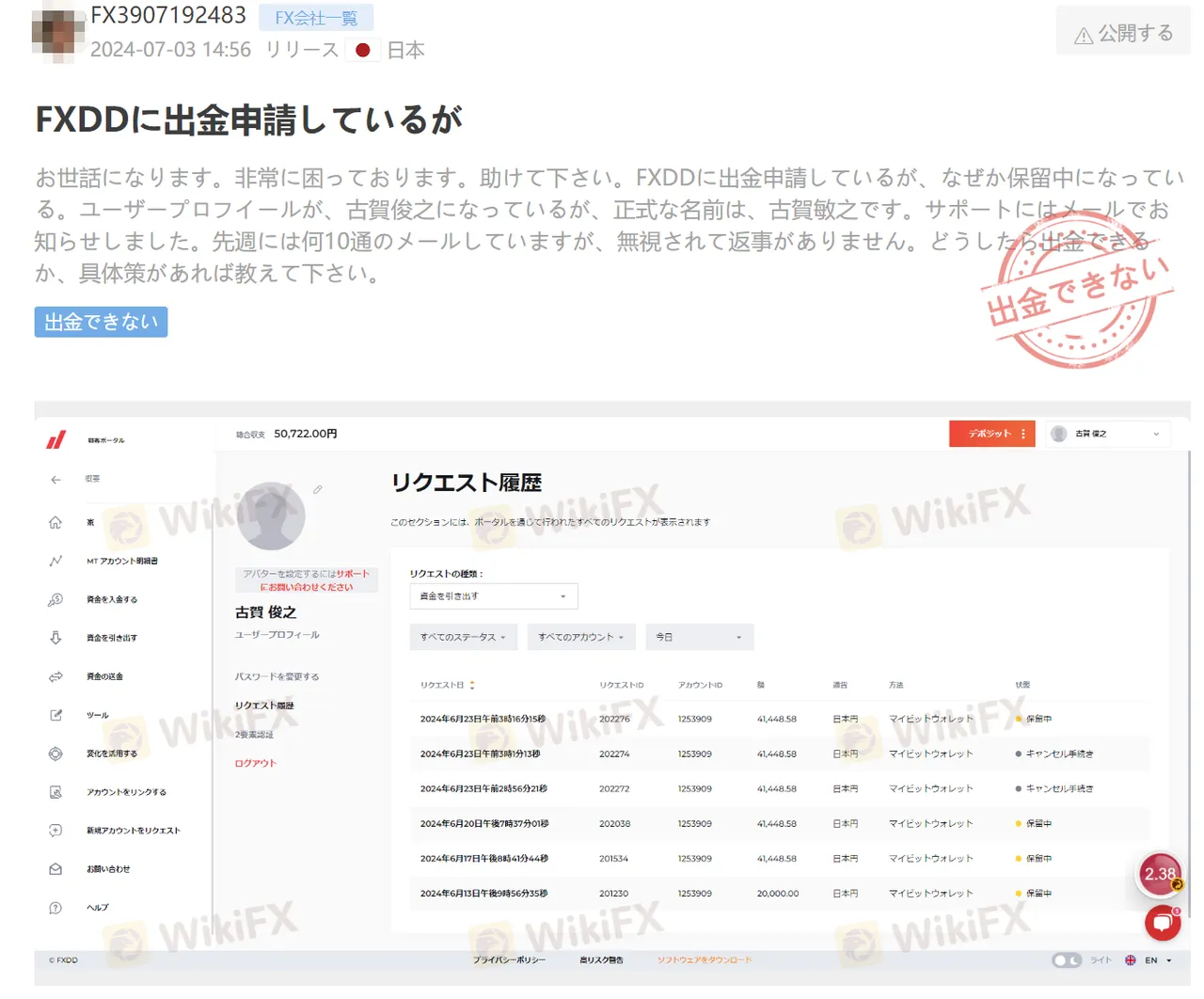Click the orange デポジット button
1204x999 pixels.
(x=992, y=434)
